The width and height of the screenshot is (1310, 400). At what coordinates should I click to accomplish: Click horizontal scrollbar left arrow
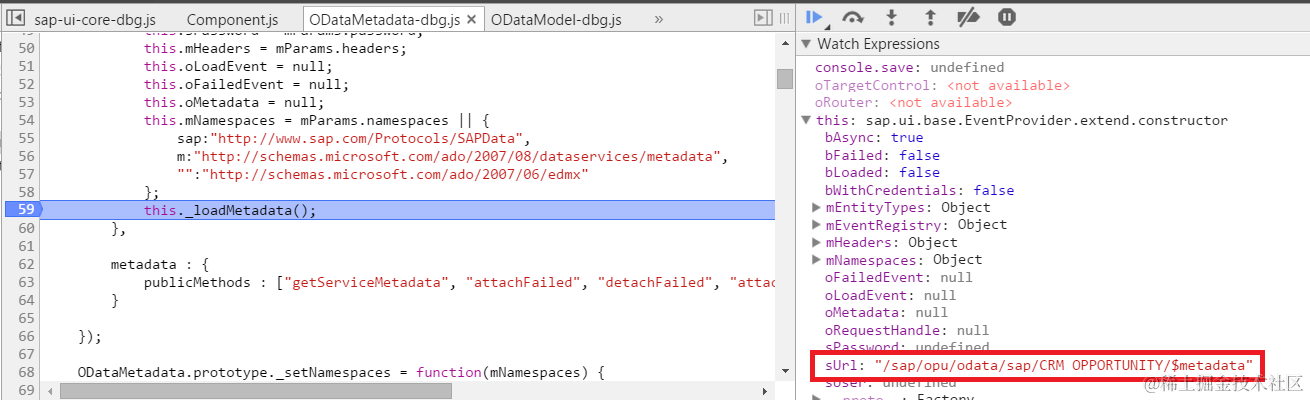[52, 390]
